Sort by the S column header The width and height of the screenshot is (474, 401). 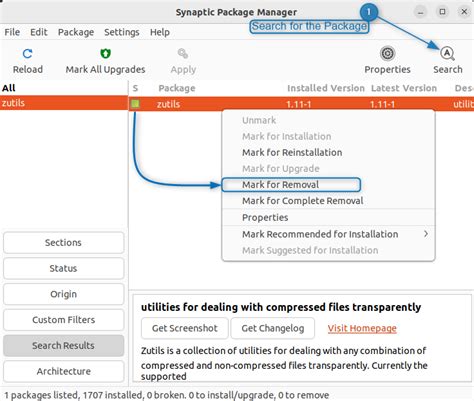tap(135, 88)
